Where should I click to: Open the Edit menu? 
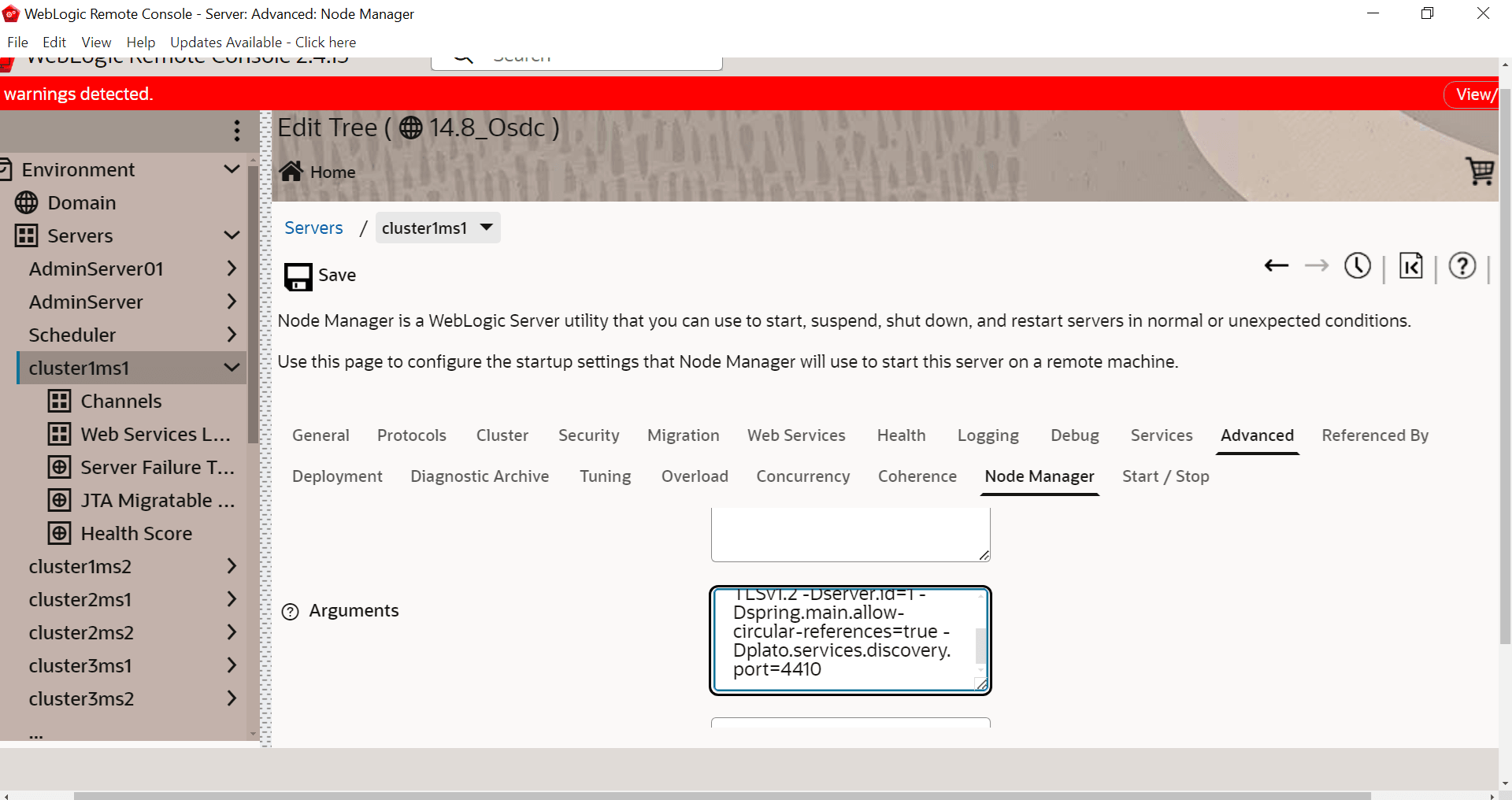pos(54,43)
